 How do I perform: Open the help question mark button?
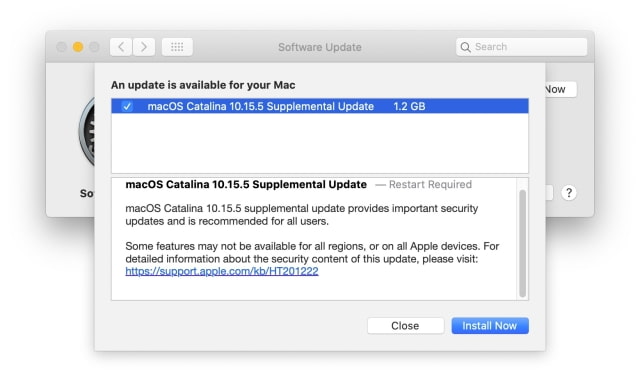pyautogui.click(x=569, y=193)
